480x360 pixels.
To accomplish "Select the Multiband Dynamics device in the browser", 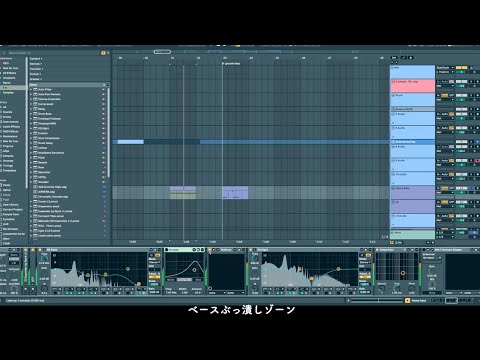I will click(51, 153).
